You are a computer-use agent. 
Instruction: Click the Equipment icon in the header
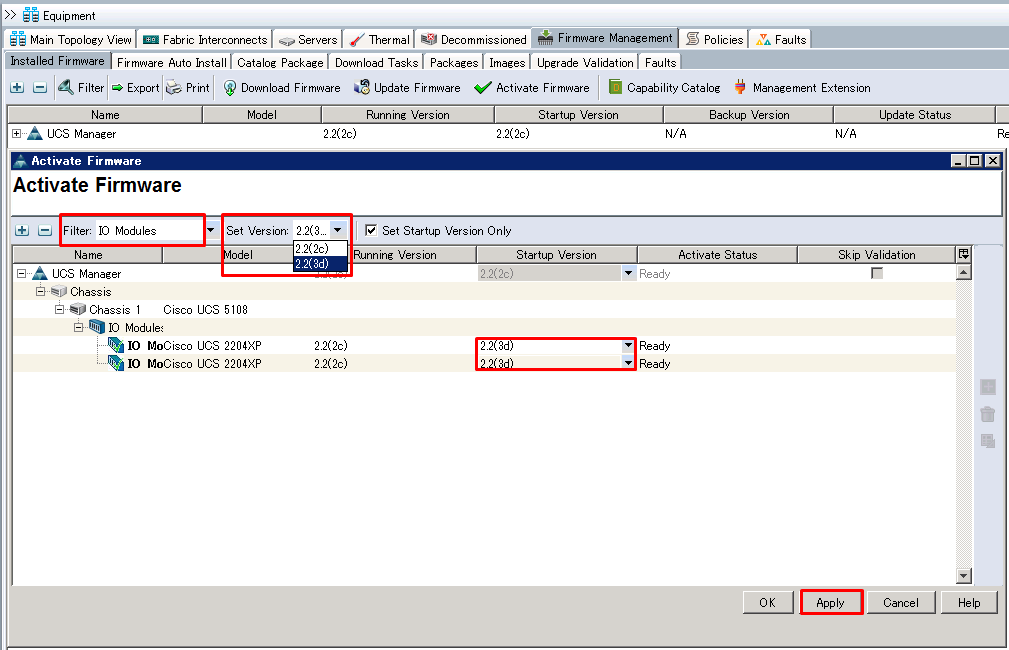(x=31, y=15)
